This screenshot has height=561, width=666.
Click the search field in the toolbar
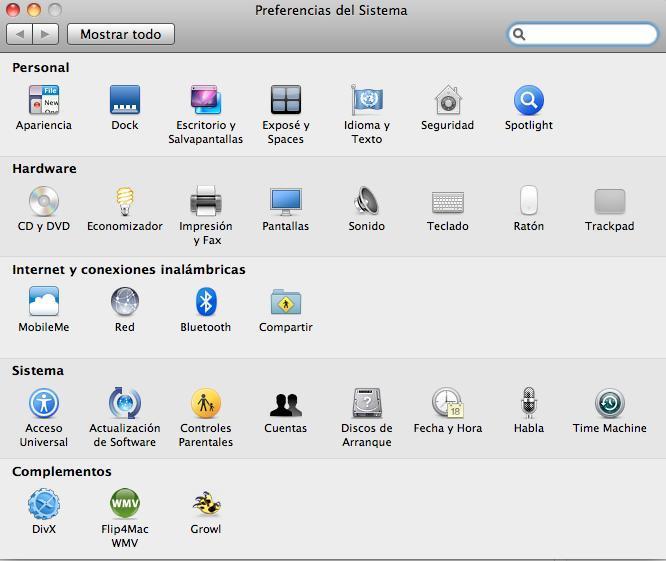pyautogui.click(x=590, y=34)
